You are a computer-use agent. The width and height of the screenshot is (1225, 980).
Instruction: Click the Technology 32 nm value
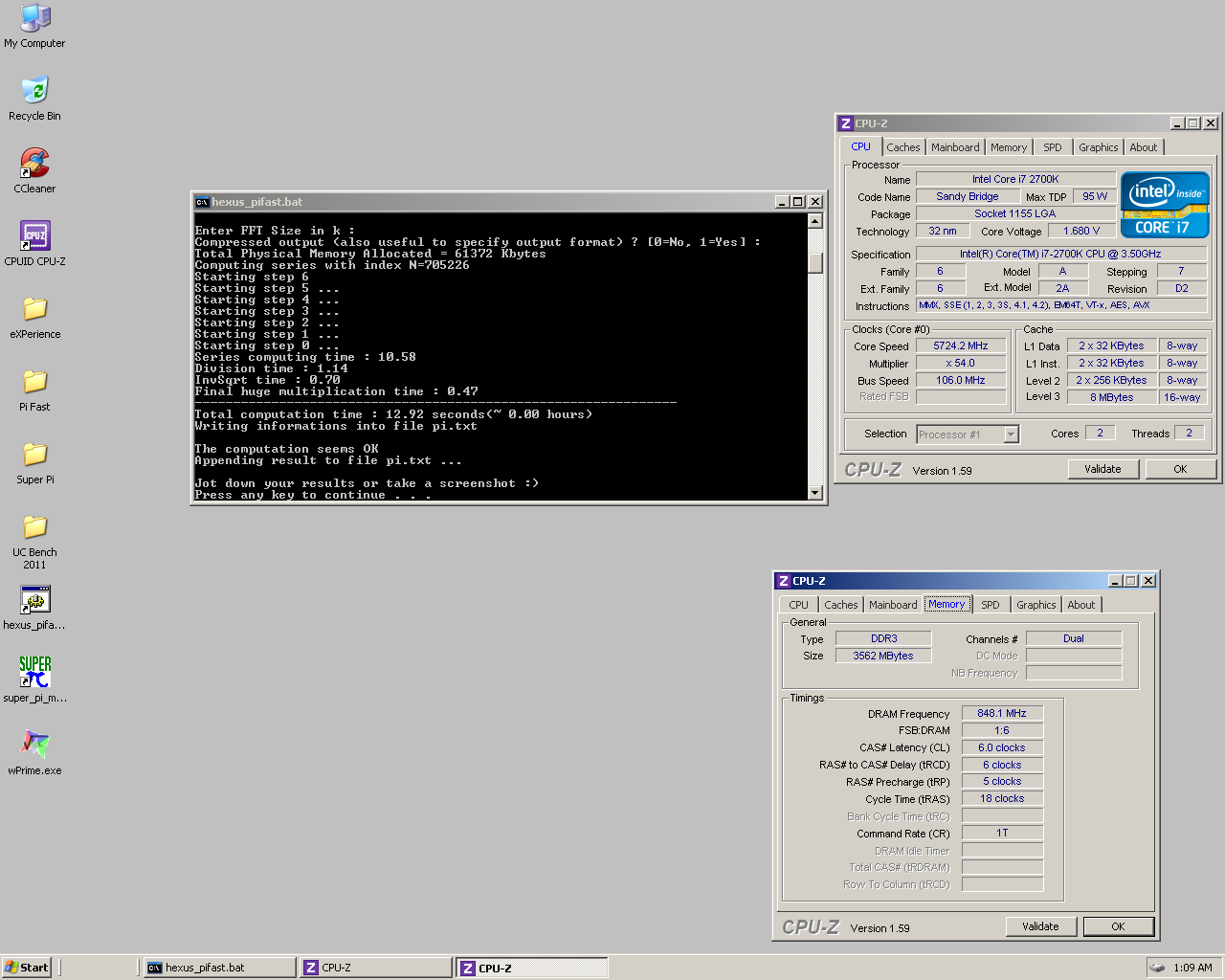tap(943, 231)
